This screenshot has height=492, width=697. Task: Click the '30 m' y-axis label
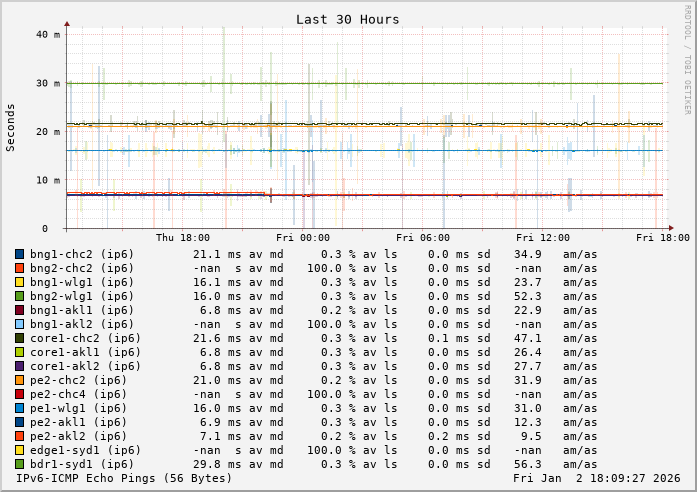(48, 83)
